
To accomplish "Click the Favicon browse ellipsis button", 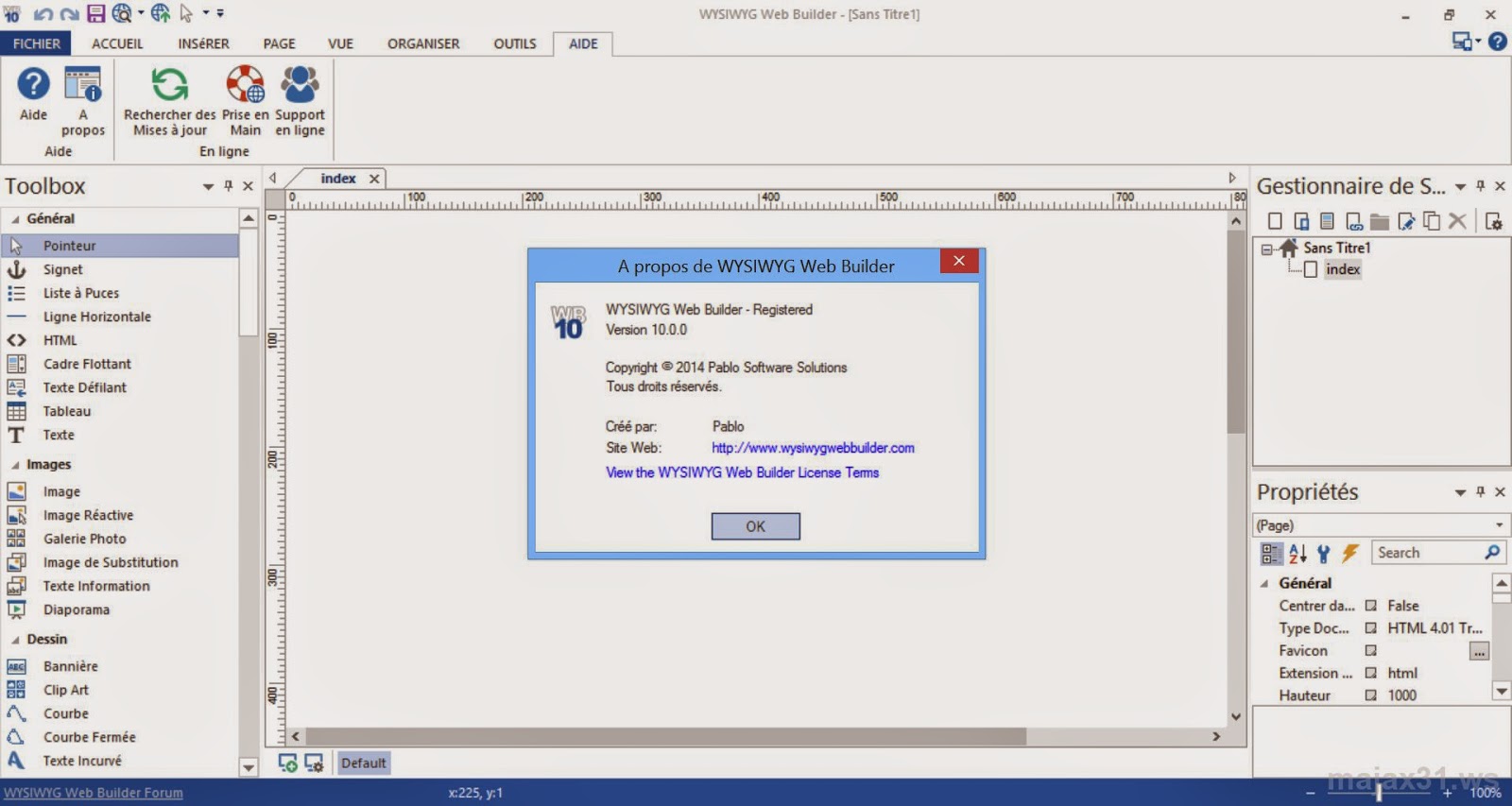I will click(x=1479, y=651).
